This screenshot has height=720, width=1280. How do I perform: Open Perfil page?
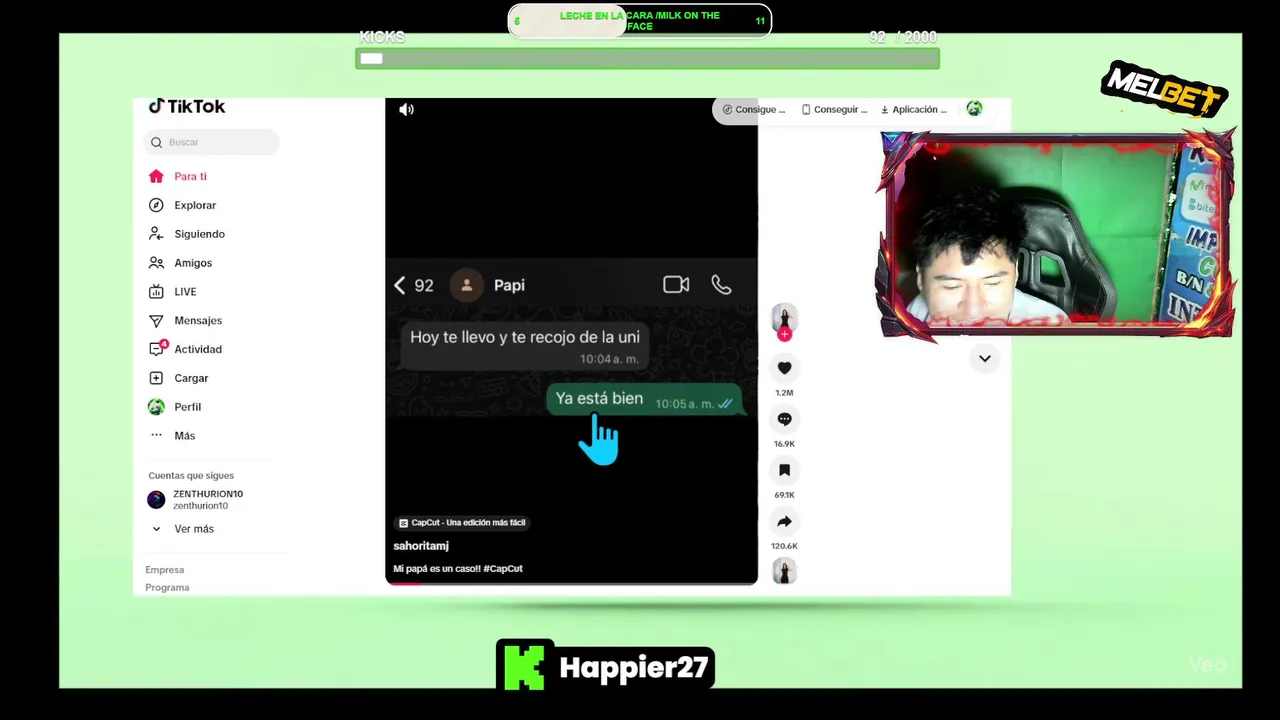(x=187, y=407)
